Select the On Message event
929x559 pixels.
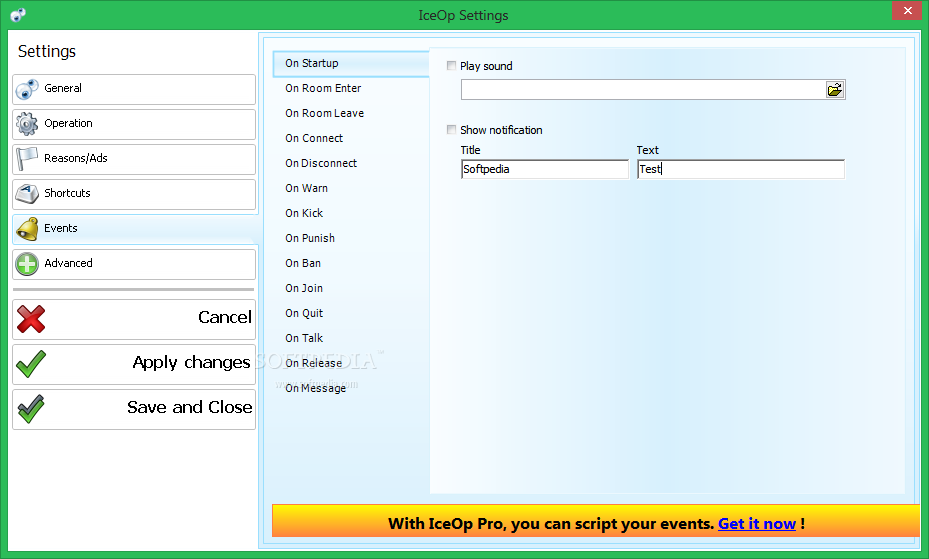[x=315, y=388]
